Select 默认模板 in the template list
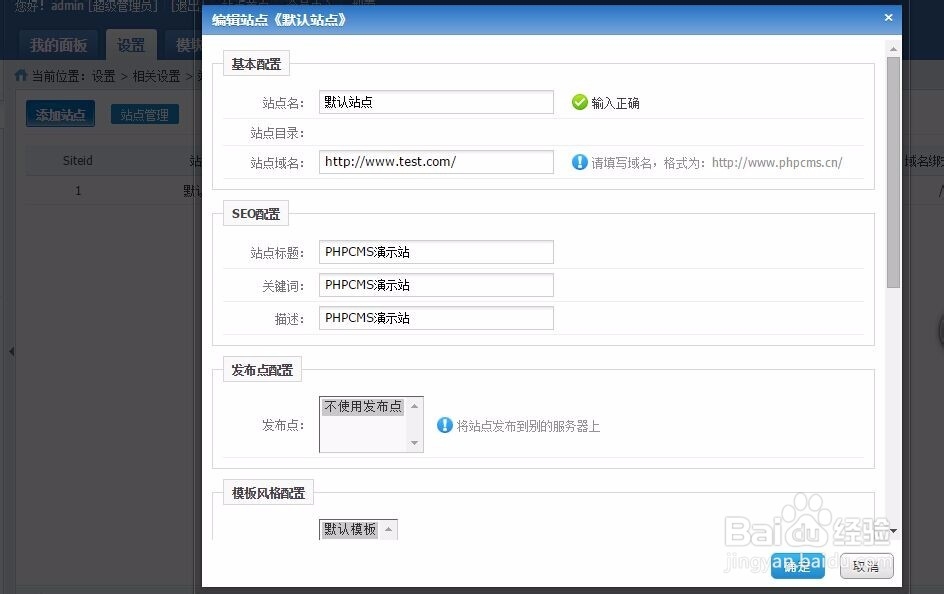 click(350, 529)
